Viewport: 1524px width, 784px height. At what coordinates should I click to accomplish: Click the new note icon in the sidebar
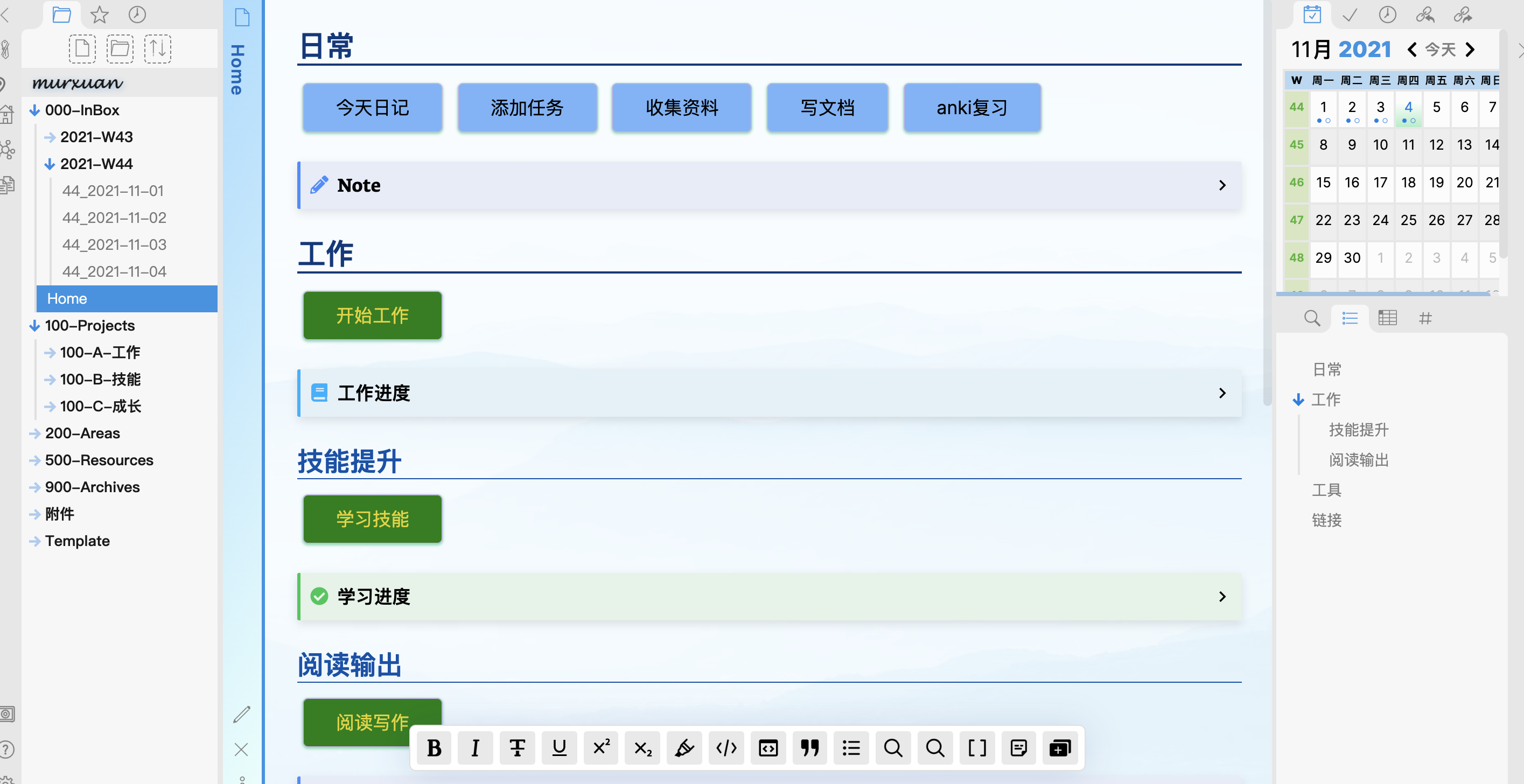82,48
